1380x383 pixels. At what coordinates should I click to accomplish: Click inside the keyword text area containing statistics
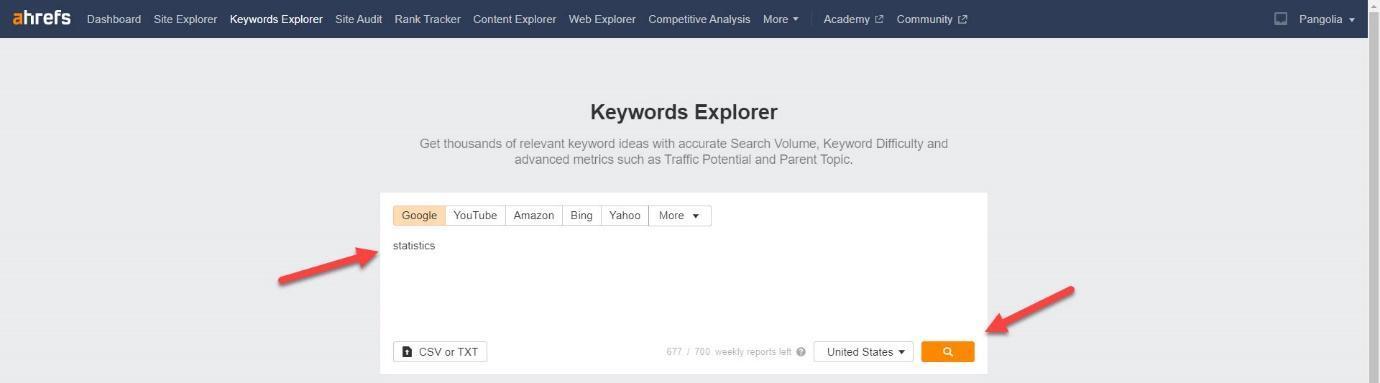(x=683, y=283)
